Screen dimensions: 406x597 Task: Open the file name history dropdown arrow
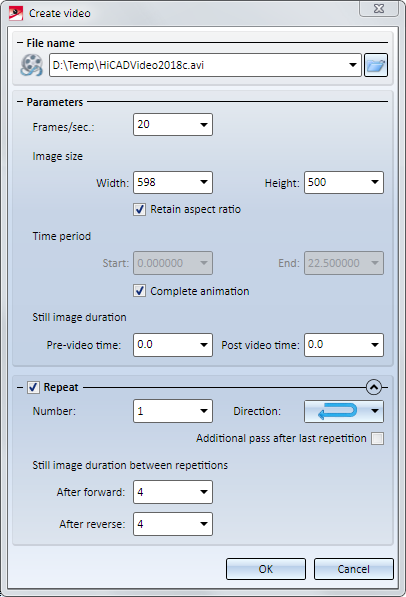click(x=353, y=65)
